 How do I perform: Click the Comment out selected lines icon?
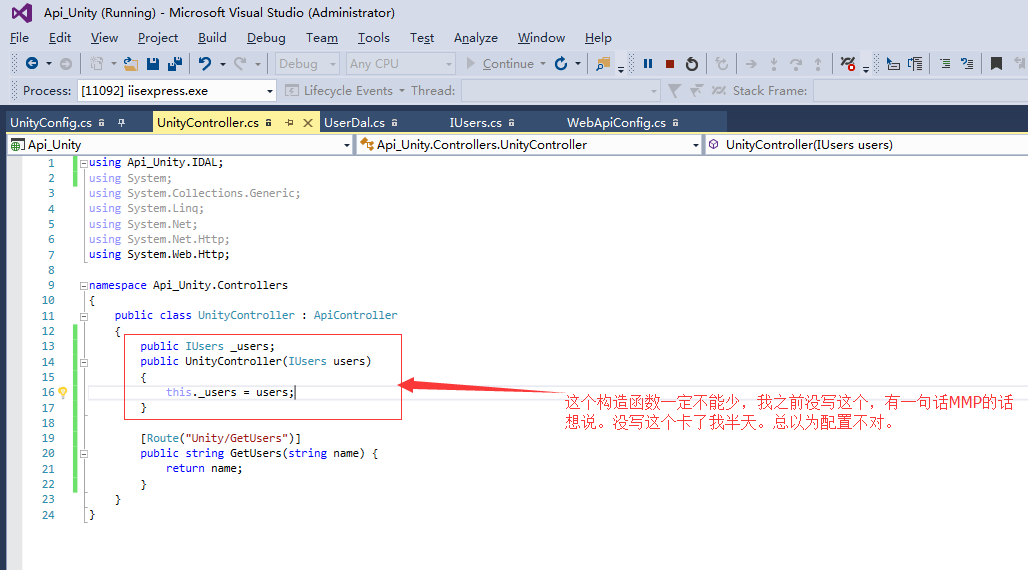point(945,64)
